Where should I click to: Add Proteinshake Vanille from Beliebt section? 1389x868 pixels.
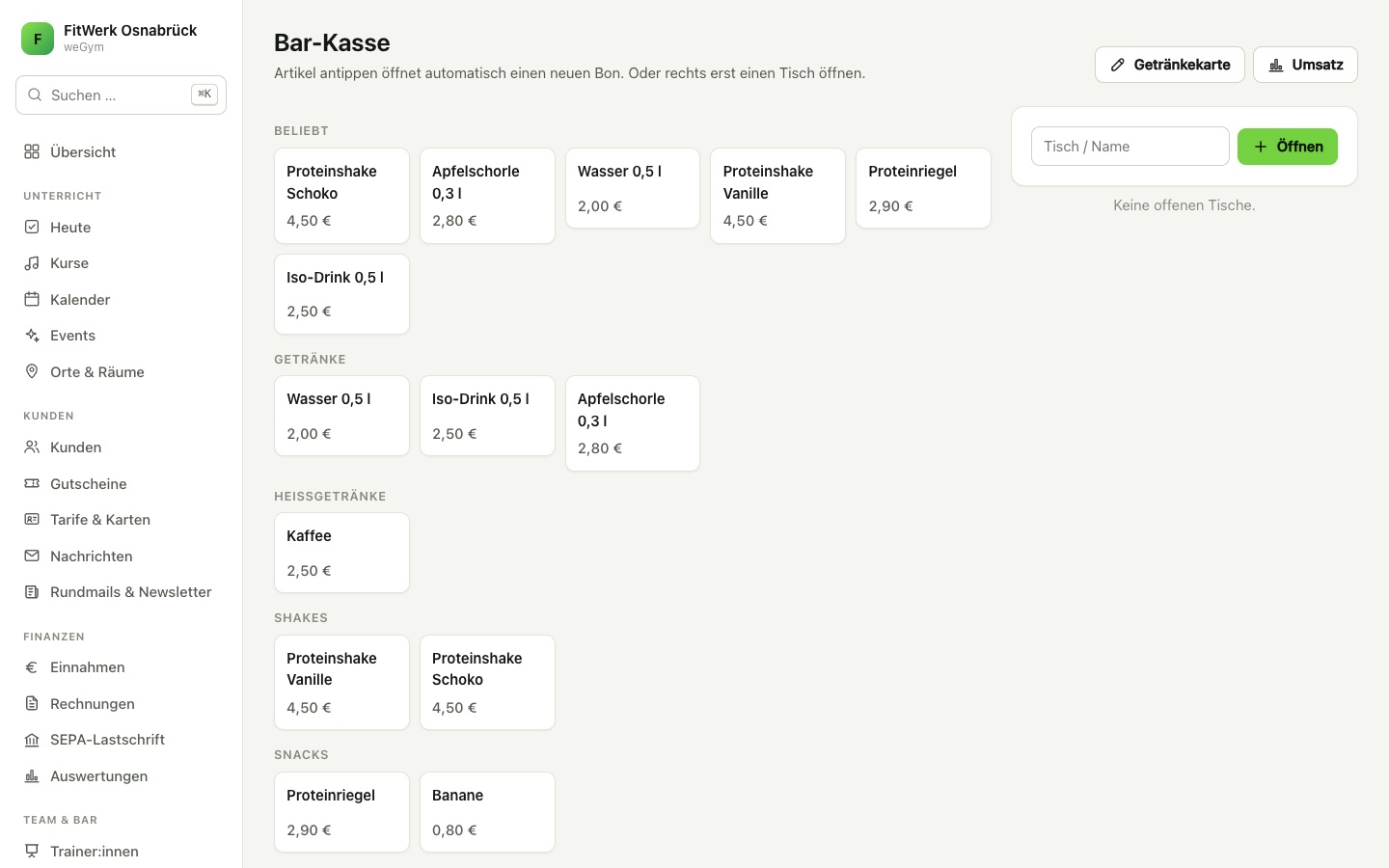(x=777, y=196)
